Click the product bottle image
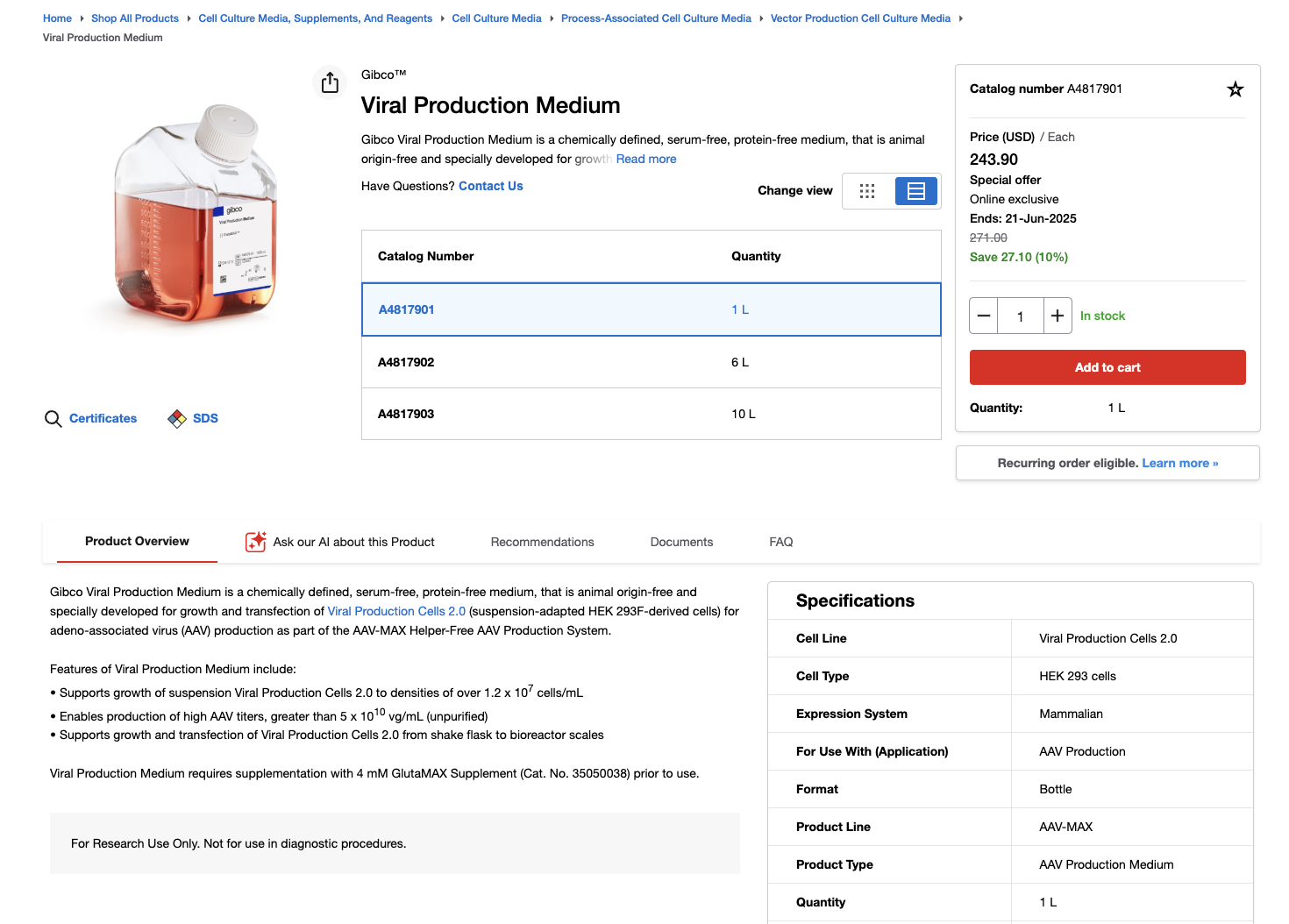 tap(195, 215)
